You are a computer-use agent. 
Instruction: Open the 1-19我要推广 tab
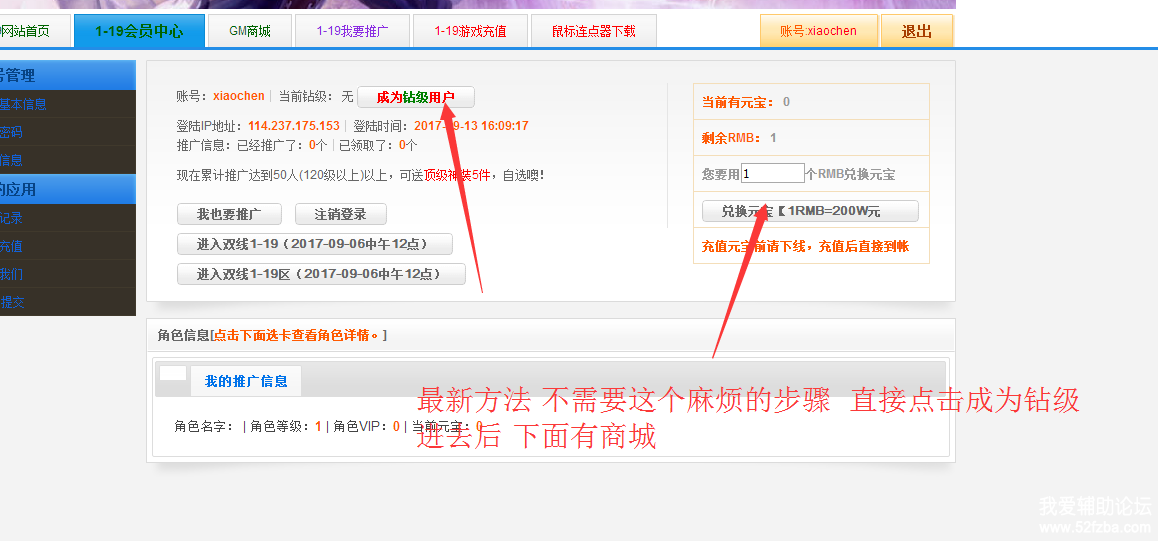click(352, 31)
